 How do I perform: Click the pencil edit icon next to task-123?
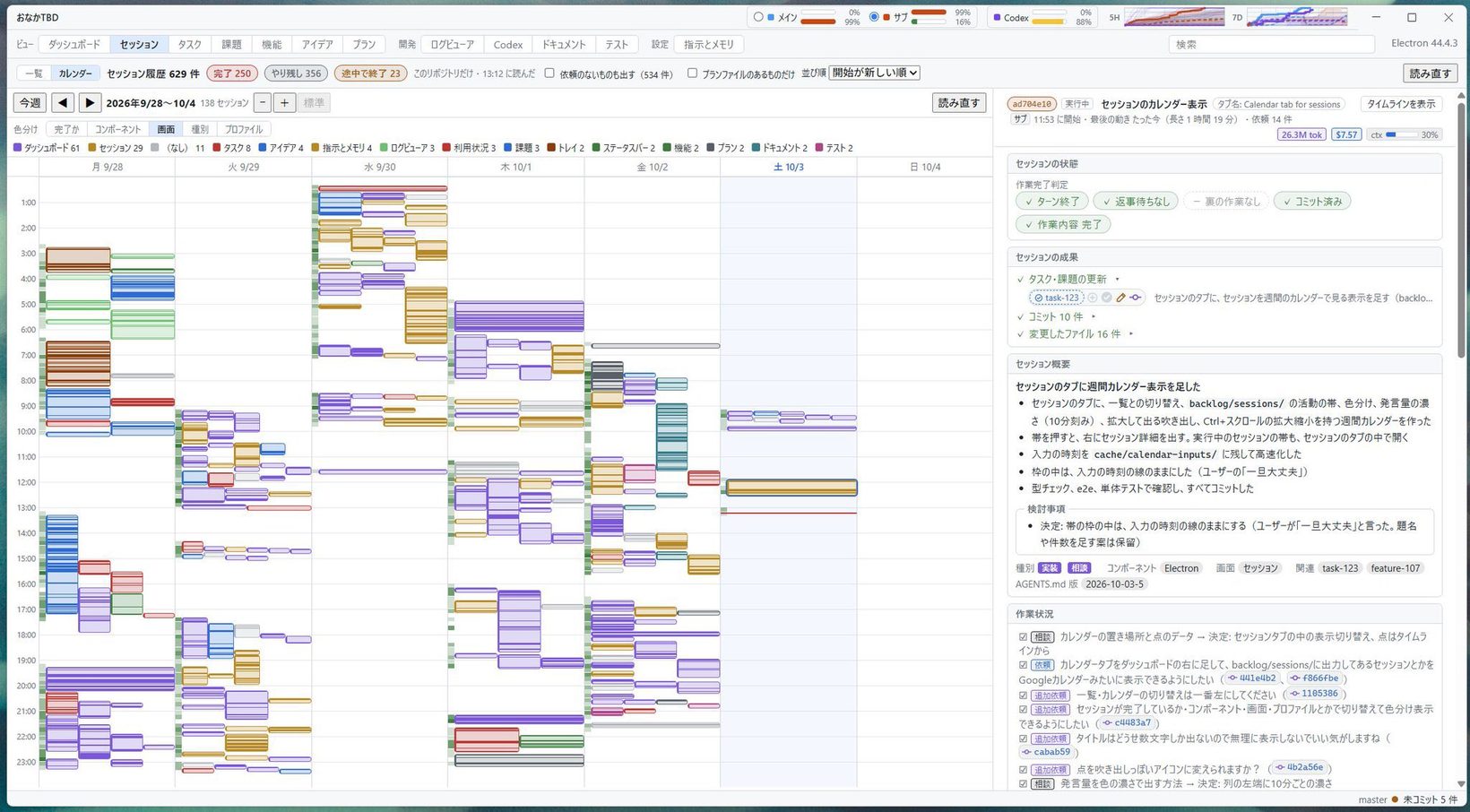(1120, 298)
